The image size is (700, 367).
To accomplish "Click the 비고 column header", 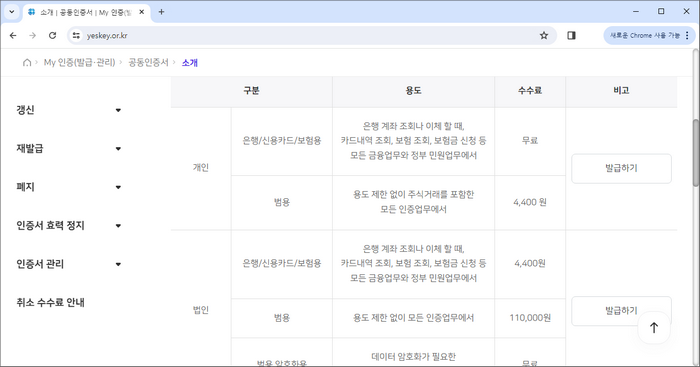I will 621,91.
